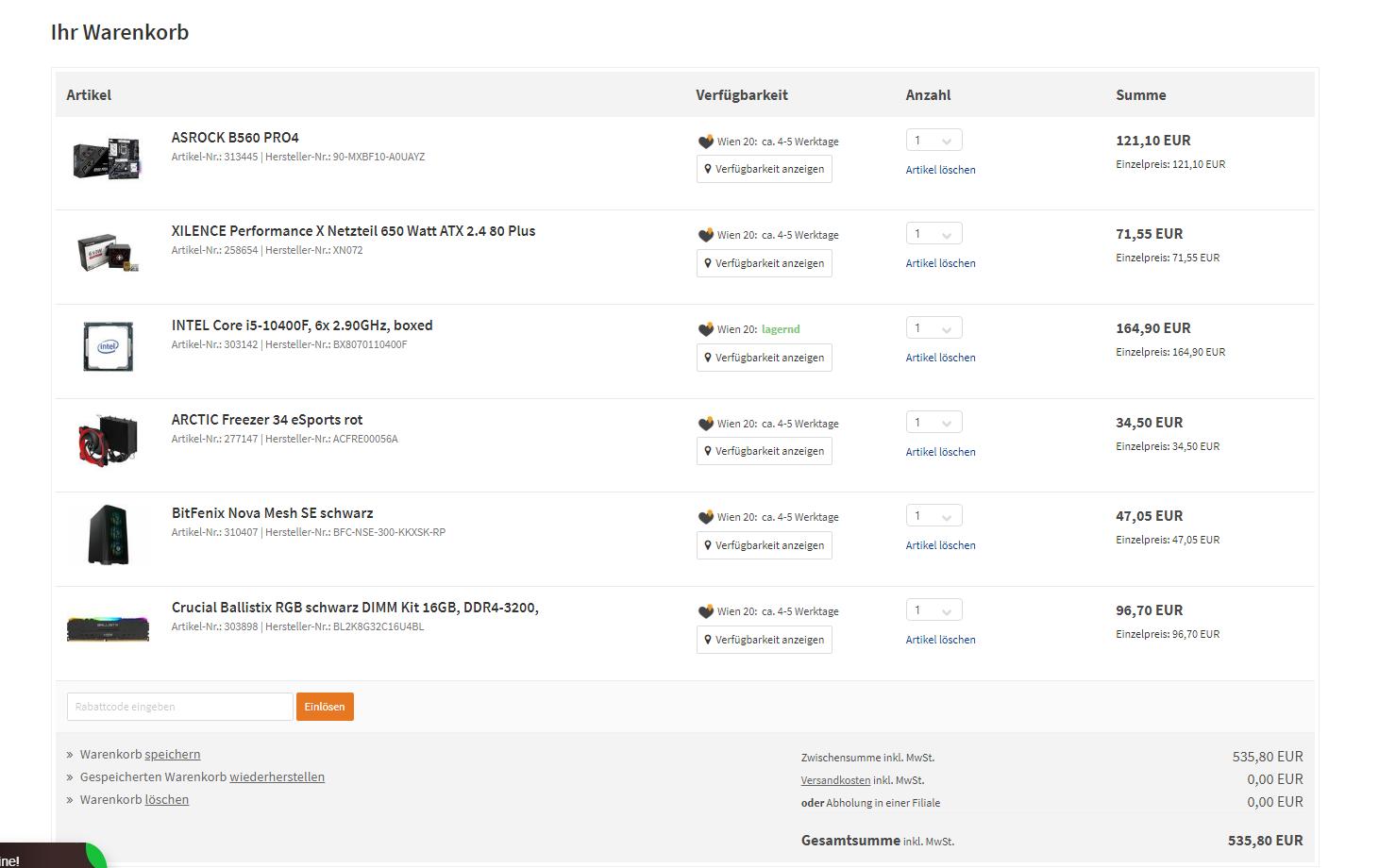Click the Gesamtsumme amount 535,80 EUR
1379x868 pixels.
tap(1265, 841)
